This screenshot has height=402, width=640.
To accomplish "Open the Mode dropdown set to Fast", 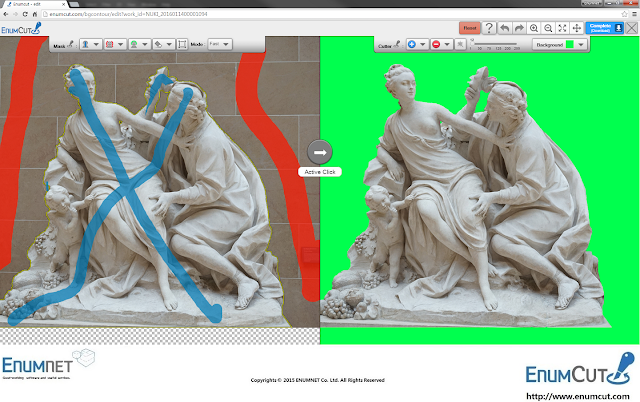I will 220,44.
